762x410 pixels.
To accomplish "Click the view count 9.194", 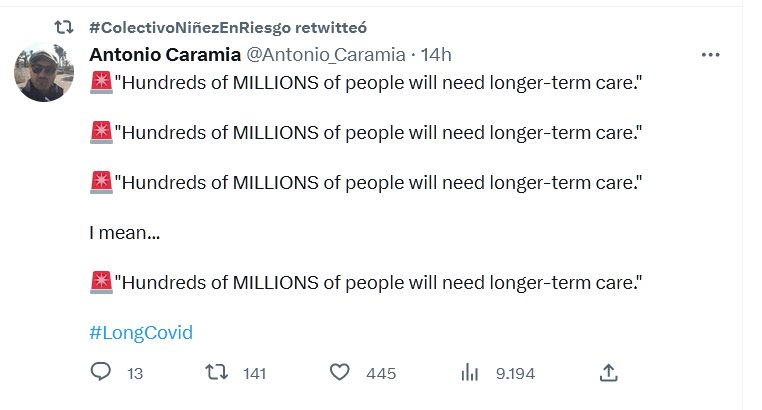I will click(515, 374).
